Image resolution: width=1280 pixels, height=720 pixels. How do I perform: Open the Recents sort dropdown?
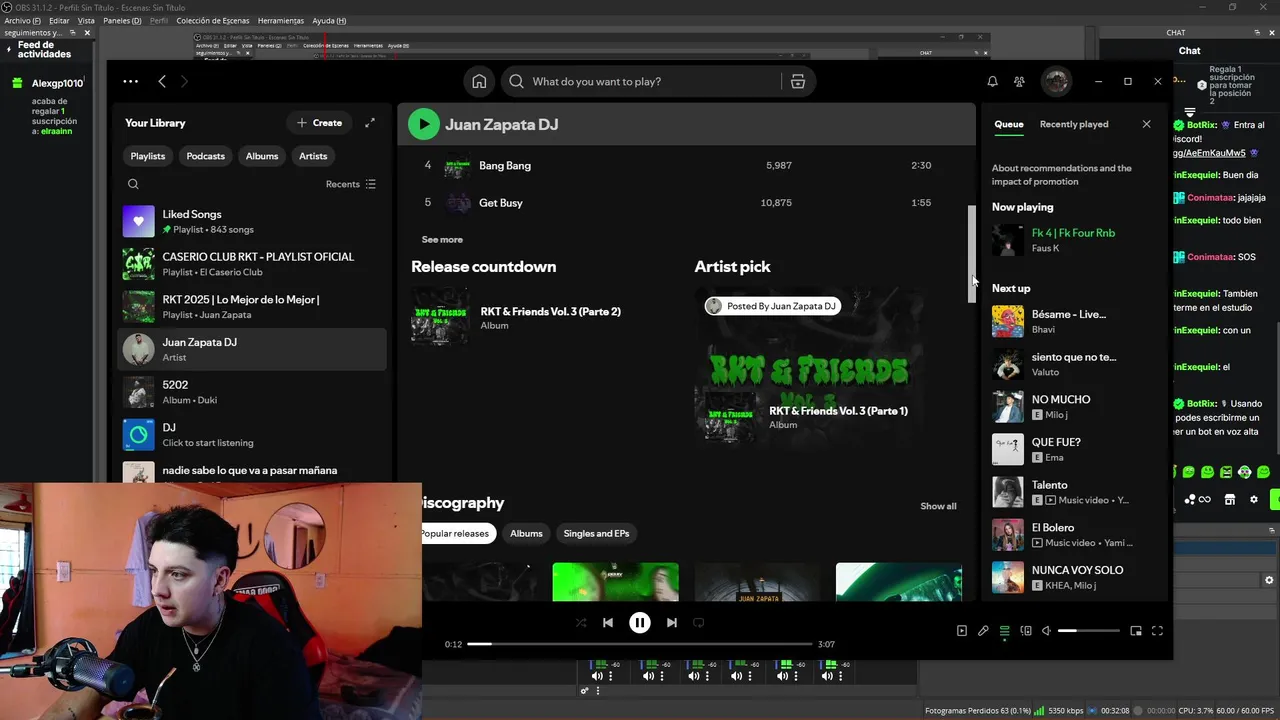350,184
